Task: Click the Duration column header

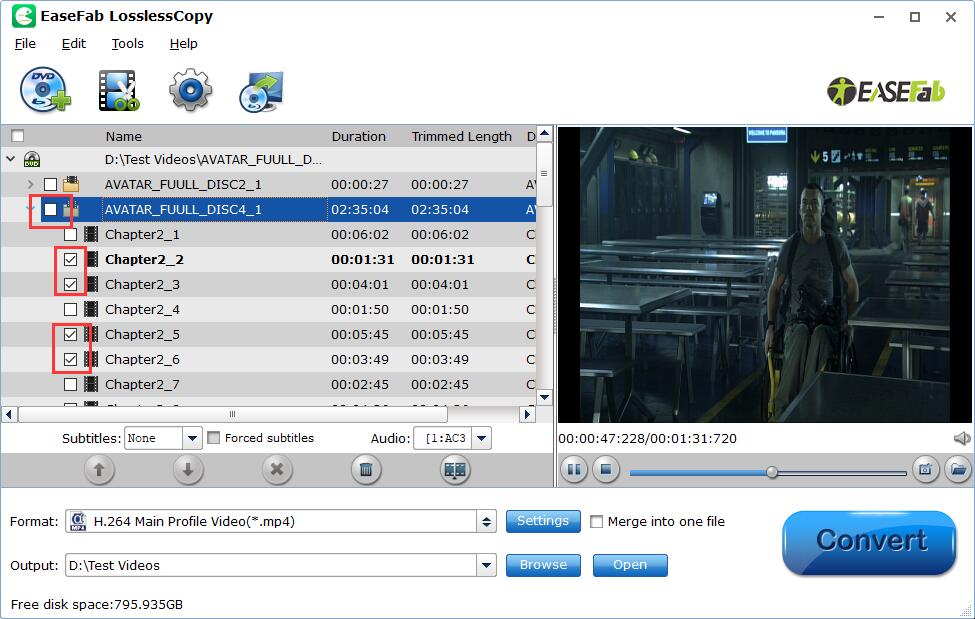Action: pos(359,136)
